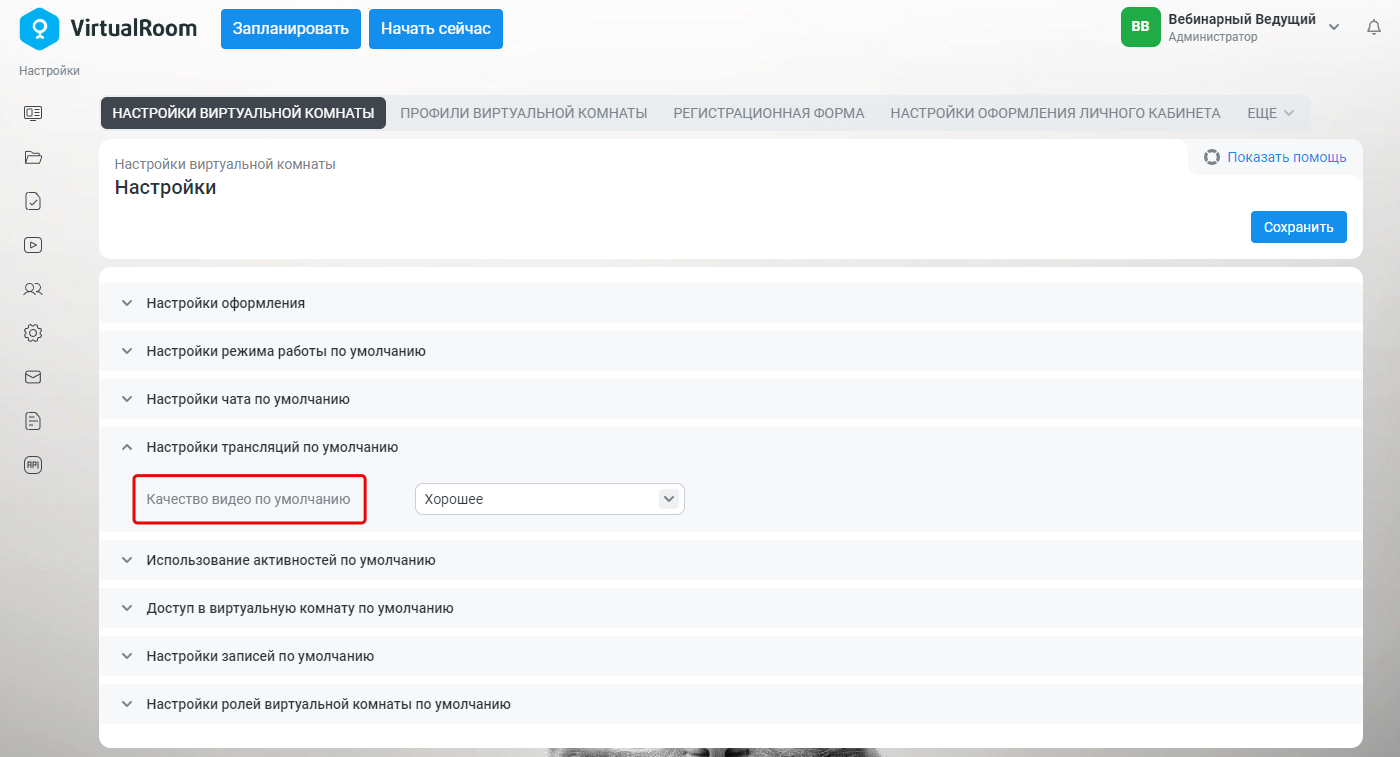Expand the ЕЩЕ tabs dropdown
Screen dimensions: 1400x757
click(x=1270, y=113)
